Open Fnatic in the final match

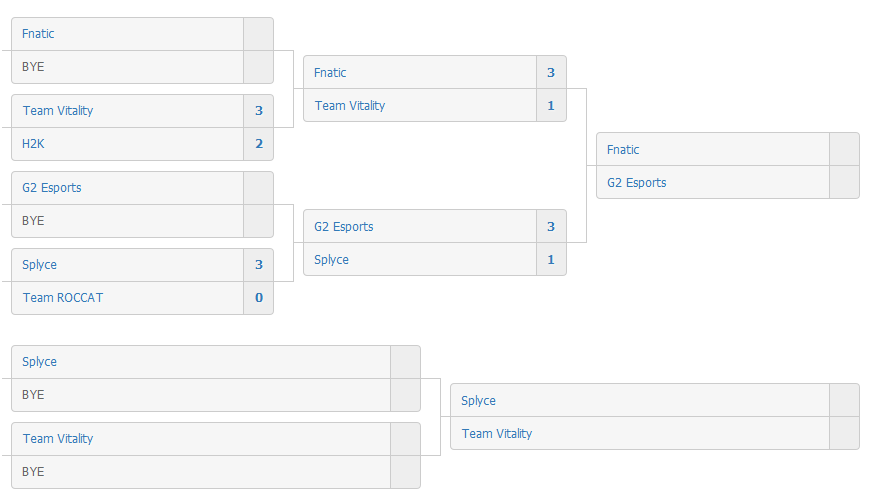(x=623, y=149)
